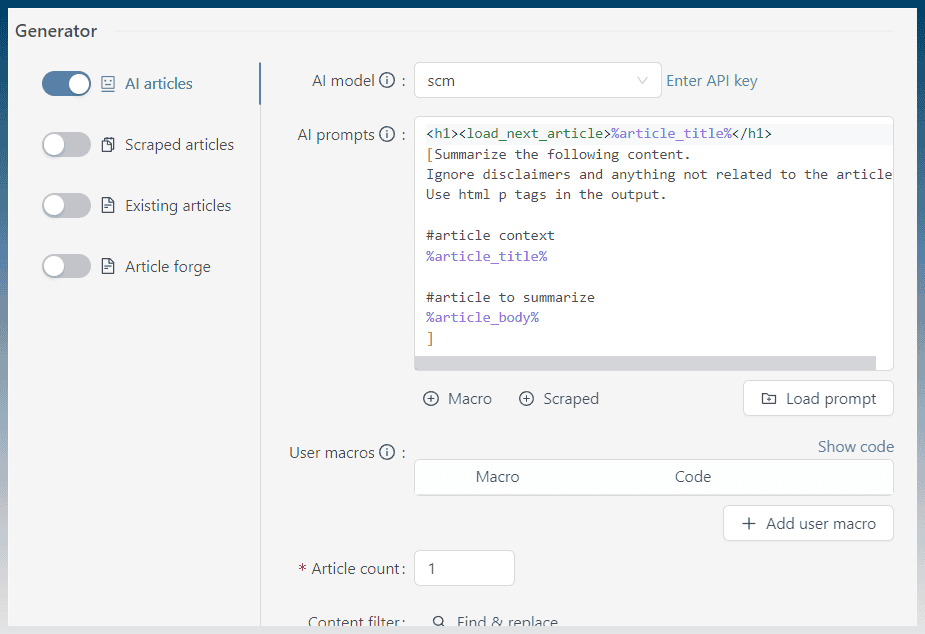Viewport: 925px width, 634px height.
Task: Open the AI model scm dropdown
Action: pyautogui.click(x=537, y=80)
